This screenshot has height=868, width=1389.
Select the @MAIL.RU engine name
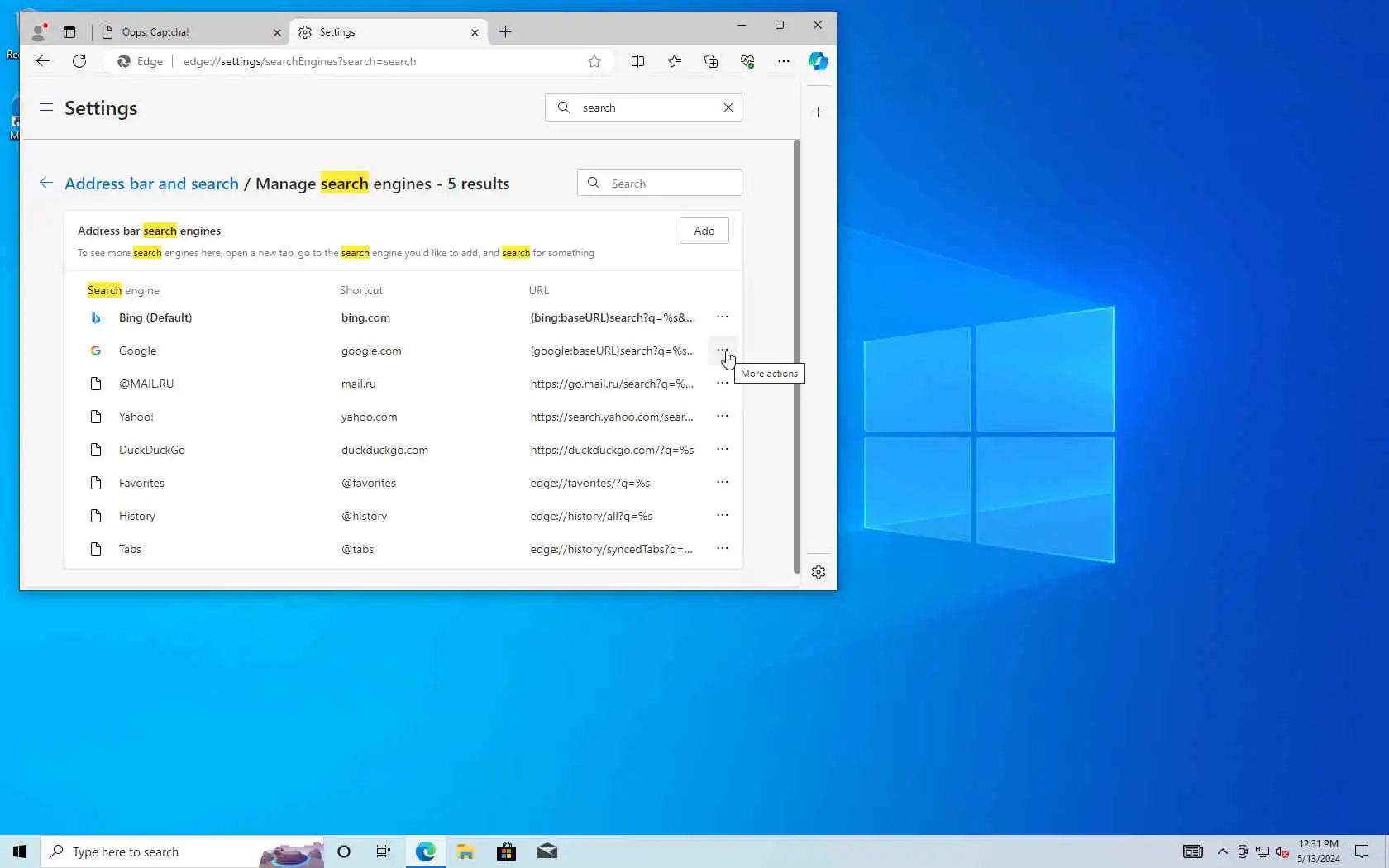146,384
